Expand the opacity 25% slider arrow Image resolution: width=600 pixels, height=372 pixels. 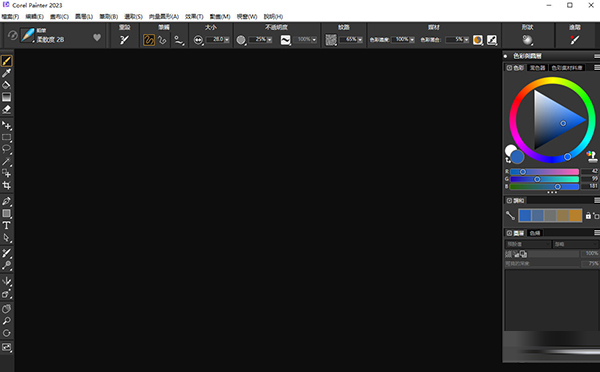pyautogui.click(x=269, y=39)
